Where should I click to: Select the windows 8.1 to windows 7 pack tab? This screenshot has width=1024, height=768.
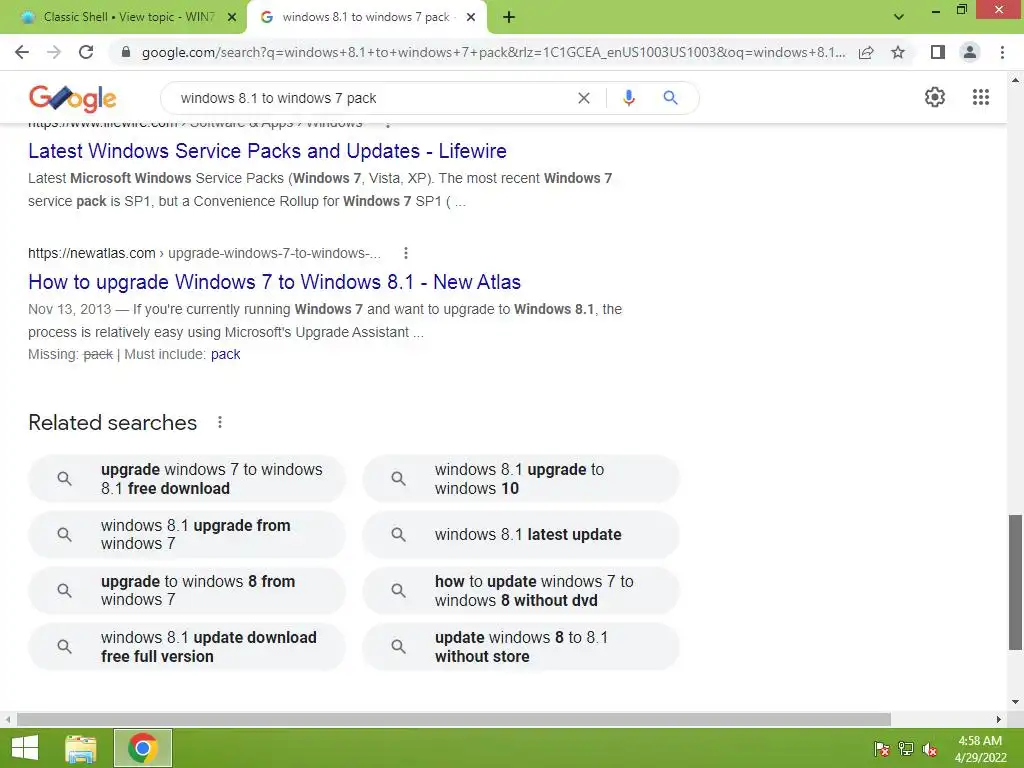click(366, 17)
